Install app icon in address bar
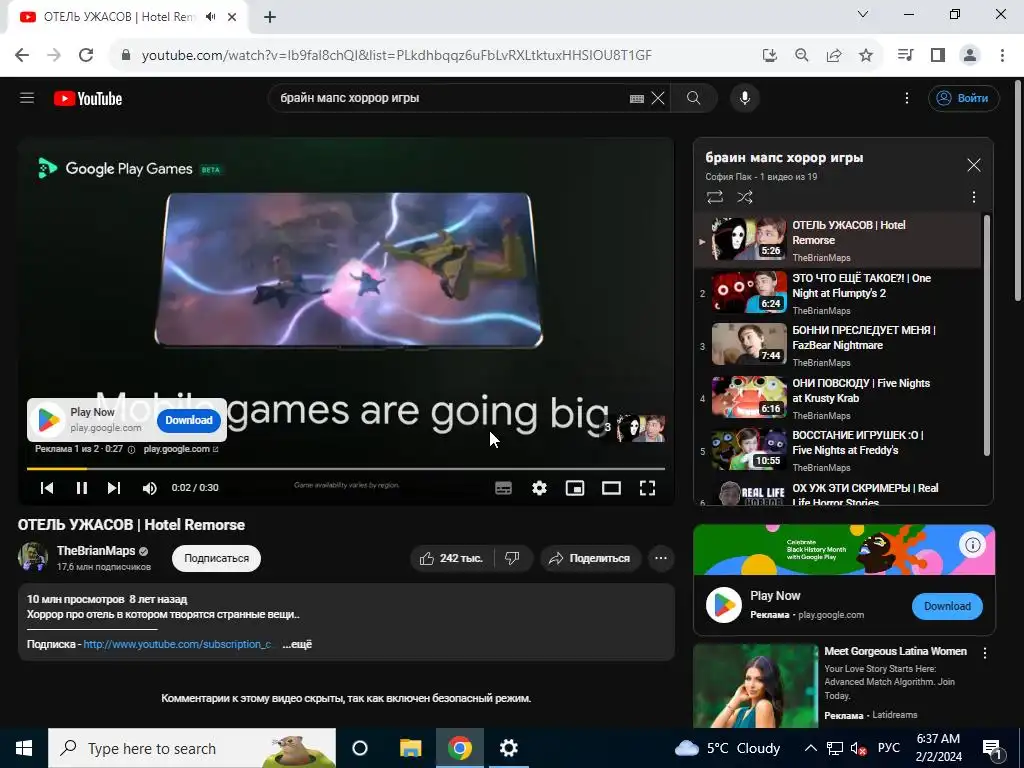The height and width of the screenshot is (768, 1024). click(770, 56)
